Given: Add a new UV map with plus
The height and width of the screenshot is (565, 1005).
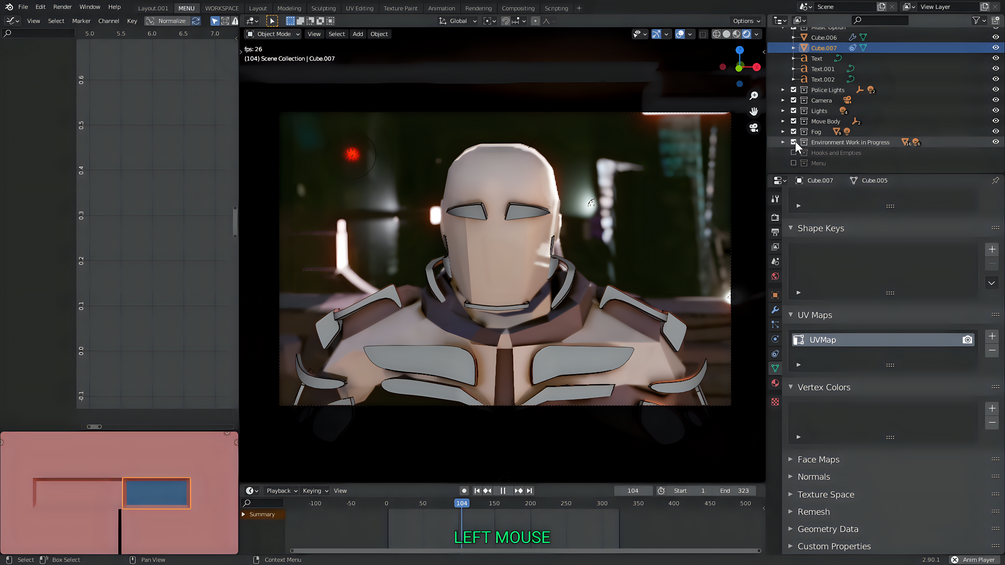Looking at the screenshot, I should (992, 336).
